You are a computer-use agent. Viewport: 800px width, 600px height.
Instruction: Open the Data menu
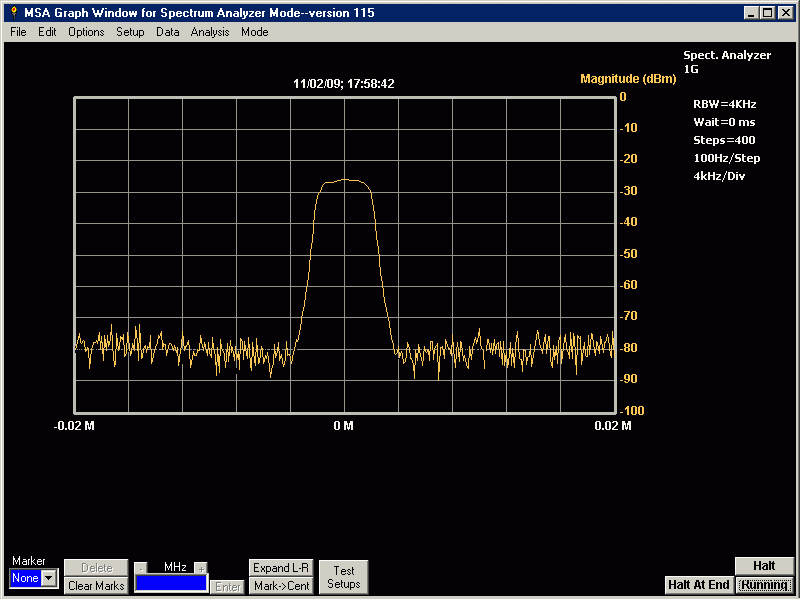point(167,32)
